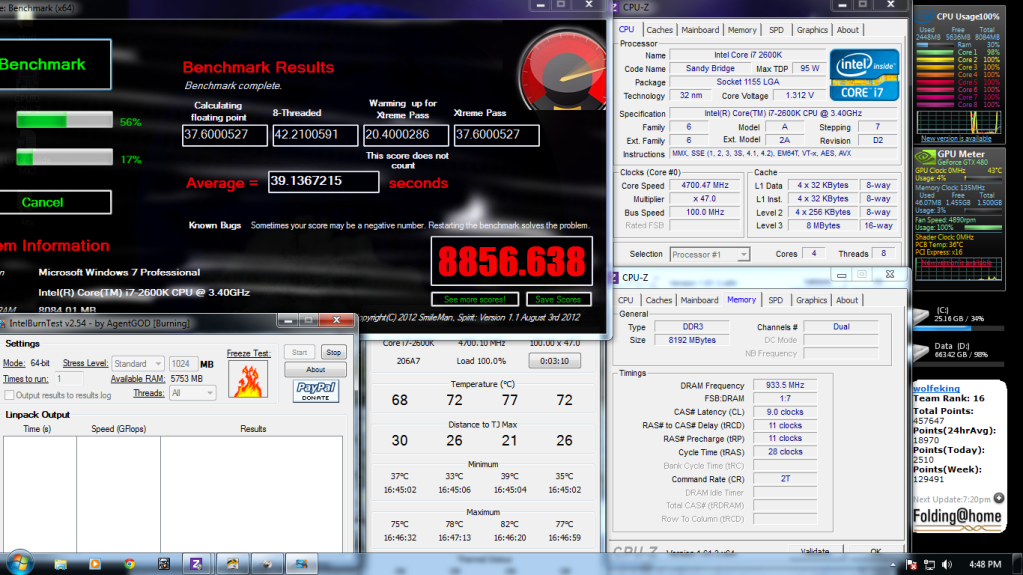1023x575 pixels.
Task: Click GPU Meter New version is available link
Action: pos(956,262)
